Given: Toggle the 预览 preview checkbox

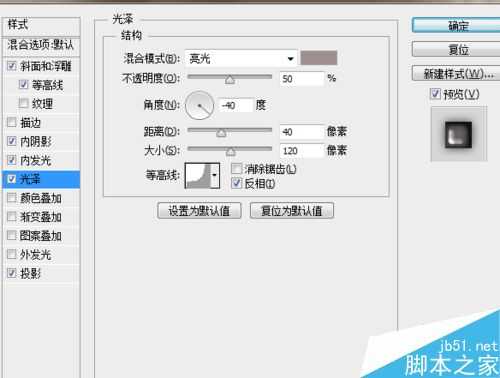Looking at the screenshot, I should coord(435,94).
